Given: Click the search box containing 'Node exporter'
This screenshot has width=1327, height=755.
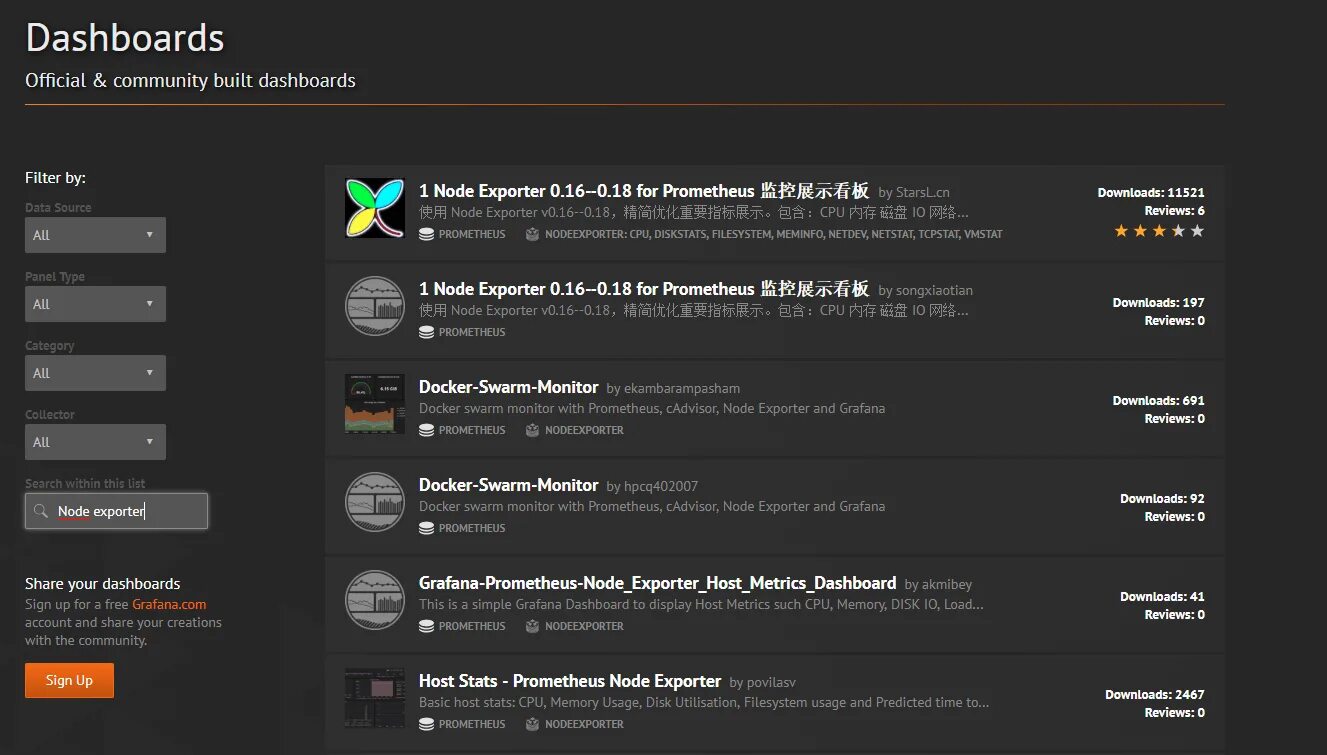Looking at the screenshot, I should click(x=116, y=511).
